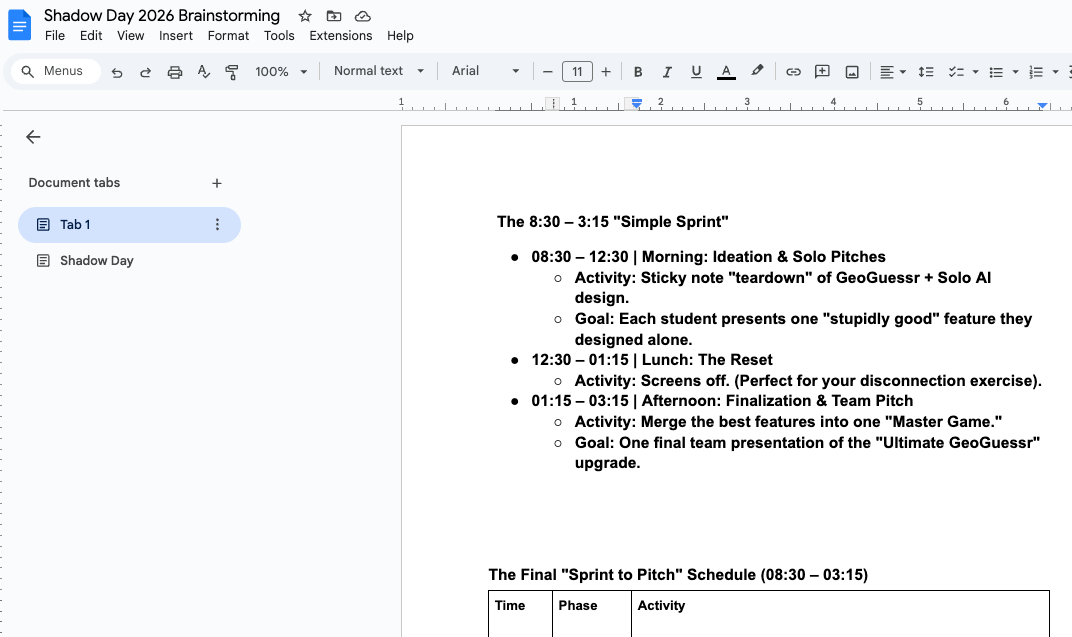
Task: Select the paint format tool
Action: point(231,71)
